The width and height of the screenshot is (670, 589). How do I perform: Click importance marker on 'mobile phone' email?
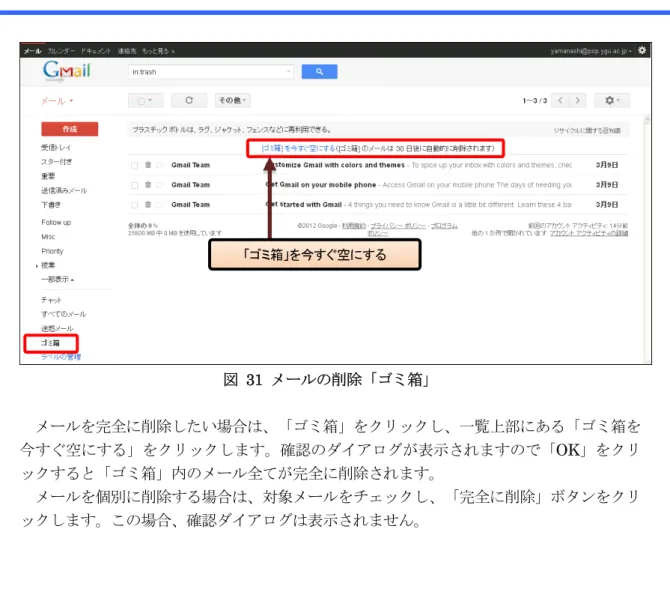click(160, 185)
